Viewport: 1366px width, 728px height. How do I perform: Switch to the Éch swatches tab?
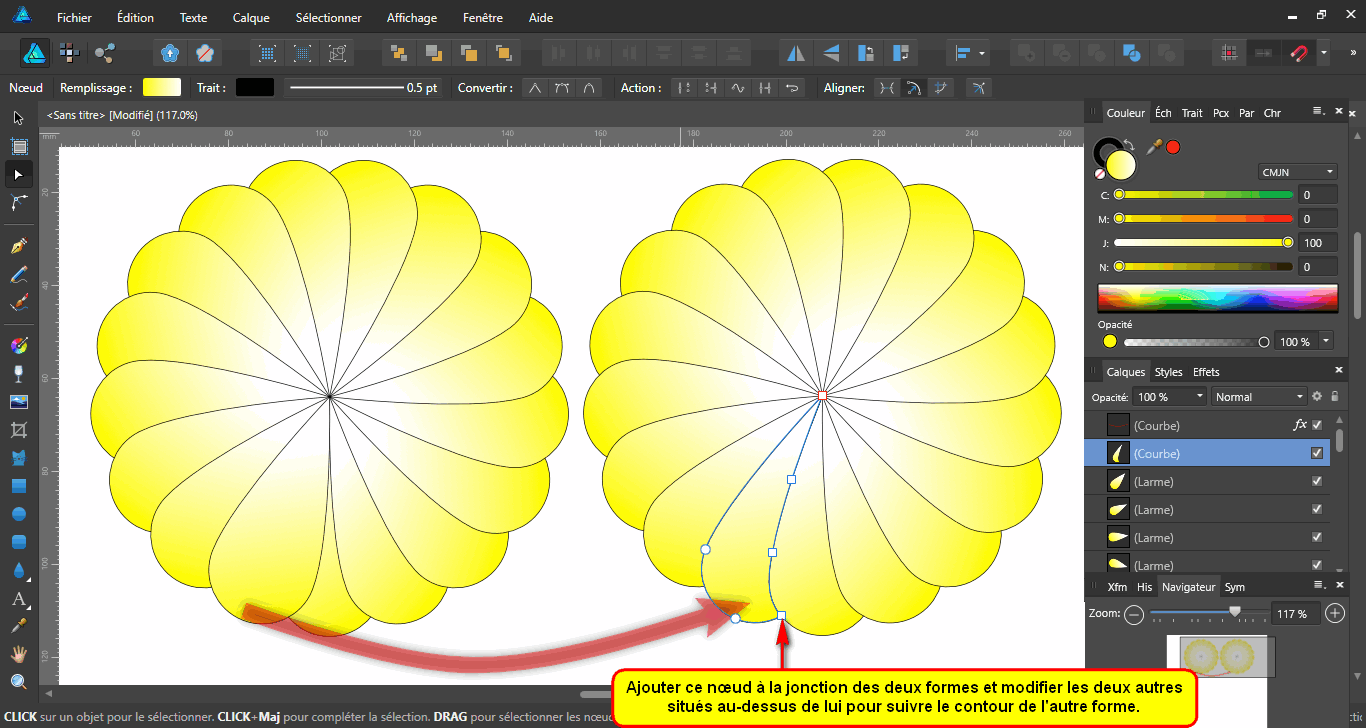(1163, 113)
